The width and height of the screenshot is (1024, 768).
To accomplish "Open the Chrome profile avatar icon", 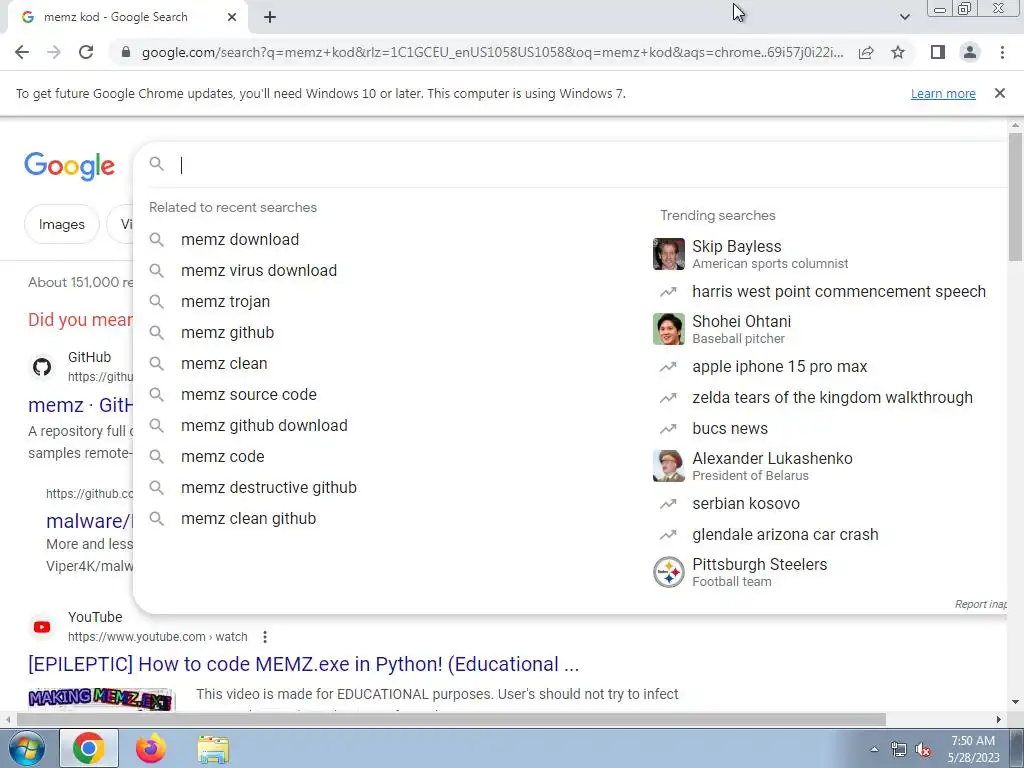I will click(970, 52).
